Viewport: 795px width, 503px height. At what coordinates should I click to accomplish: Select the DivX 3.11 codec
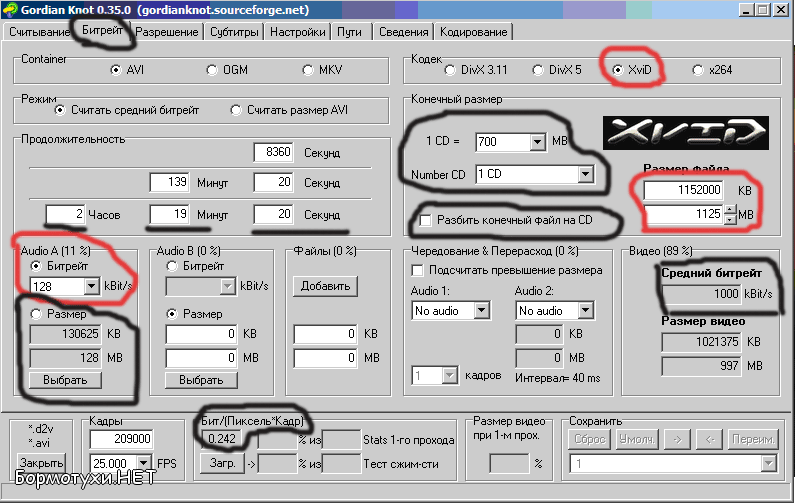point(450,70)
